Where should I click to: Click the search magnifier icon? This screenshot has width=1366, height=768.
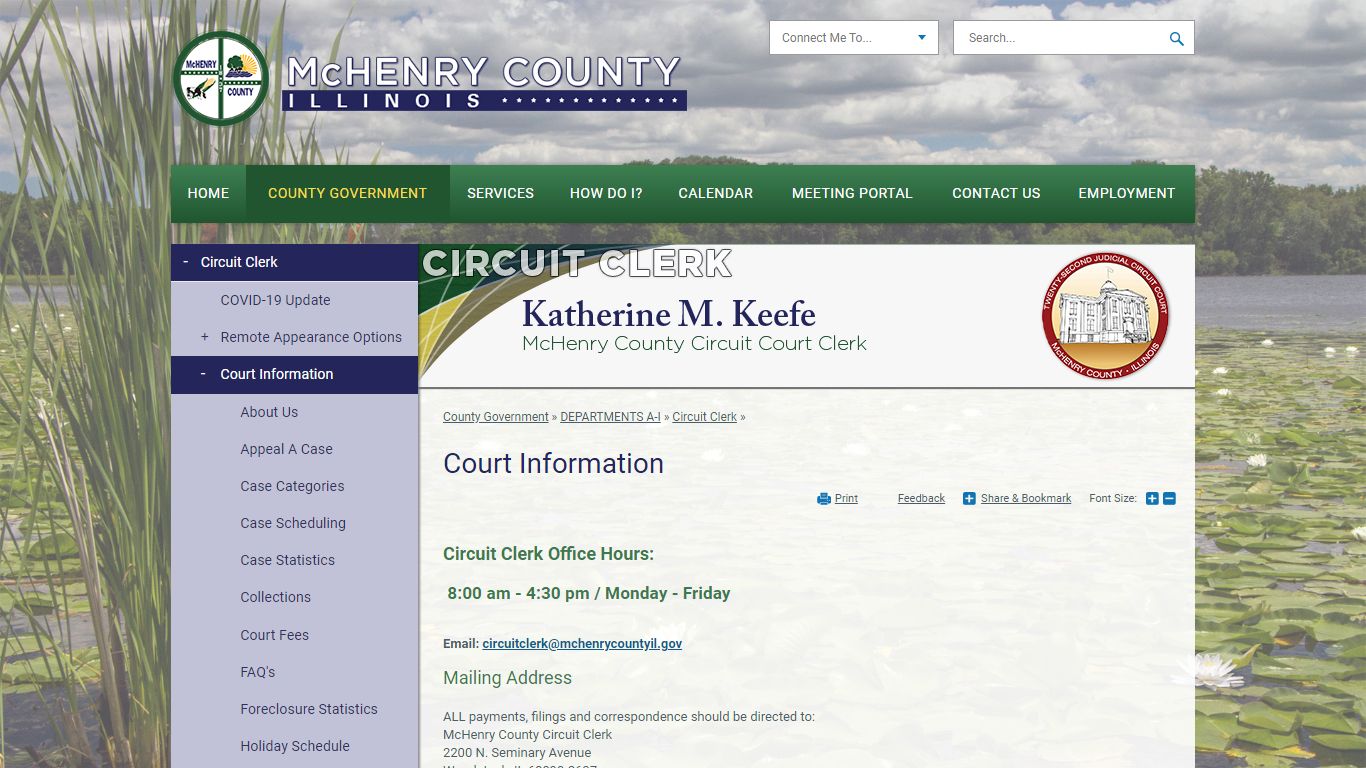(1176, 39)
